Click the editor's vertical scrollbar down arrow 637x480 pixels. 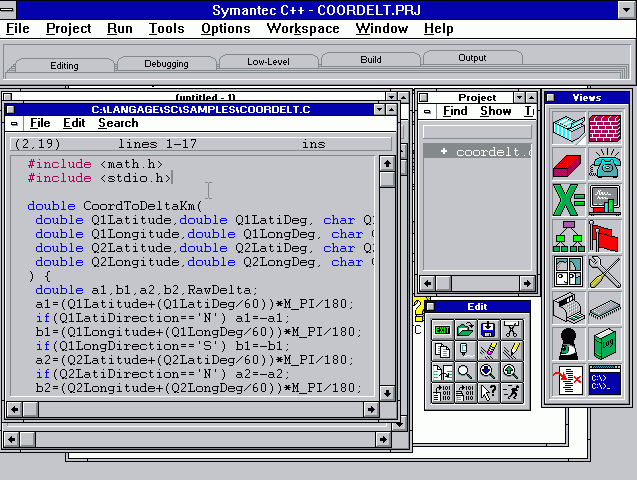[x=387, y=390]
